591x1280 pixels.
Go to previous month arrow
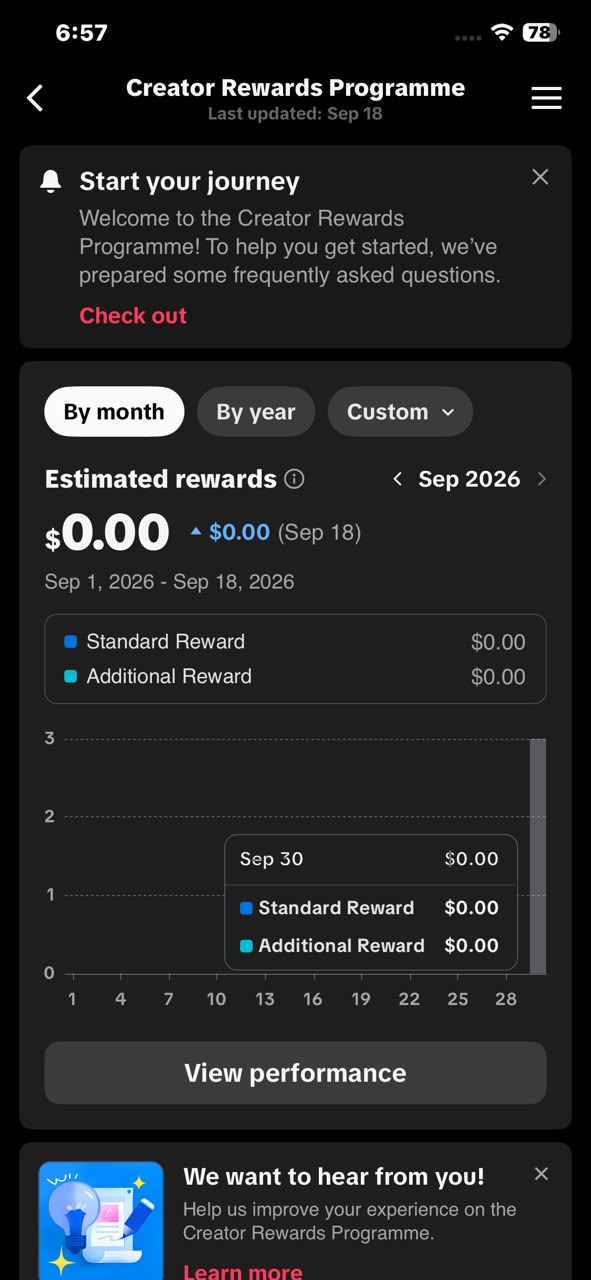click(x=398, y=479)
